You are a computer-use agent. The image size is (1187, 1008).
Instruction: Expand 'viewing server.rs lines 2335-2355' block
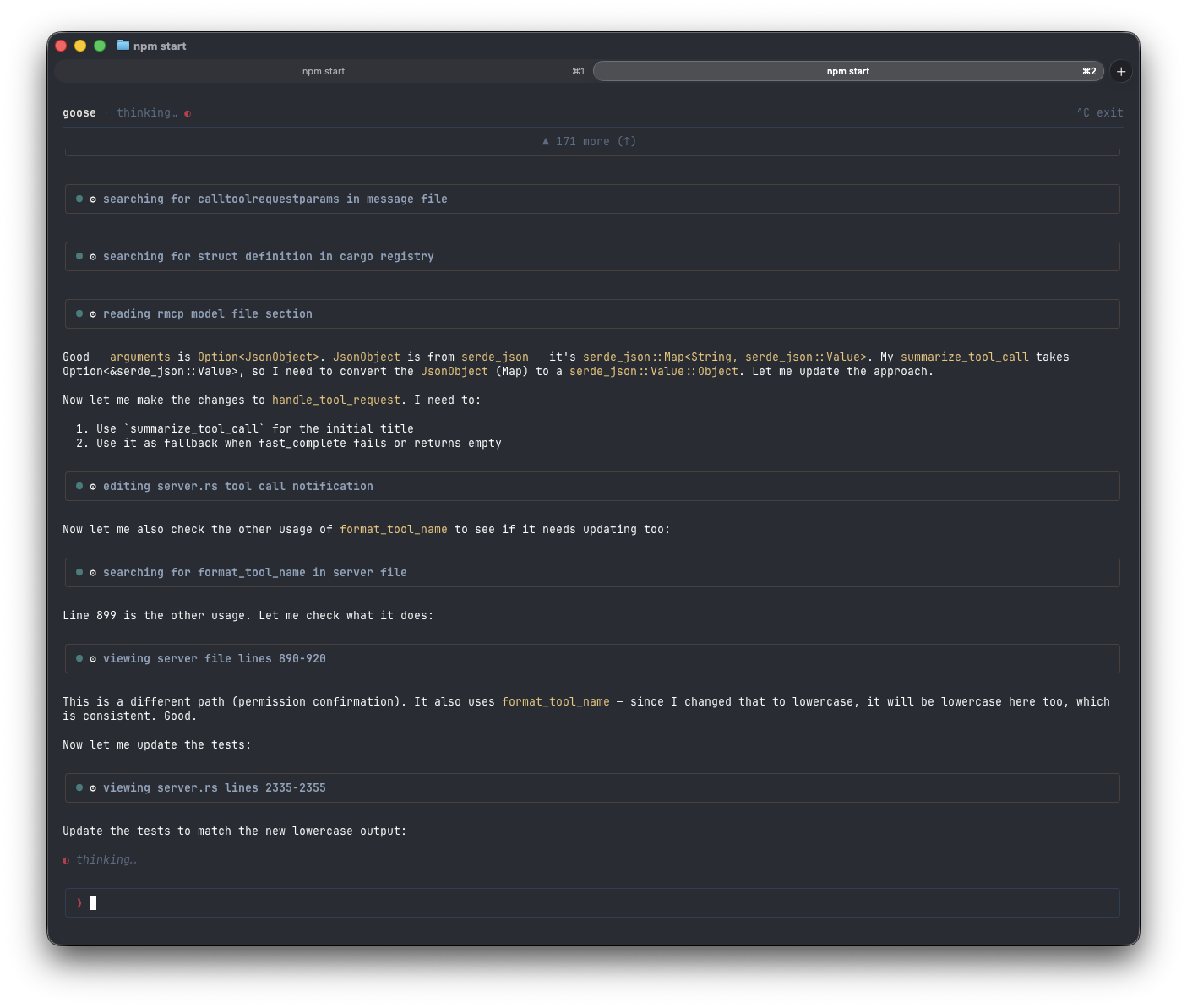click(x=215, y=788)
